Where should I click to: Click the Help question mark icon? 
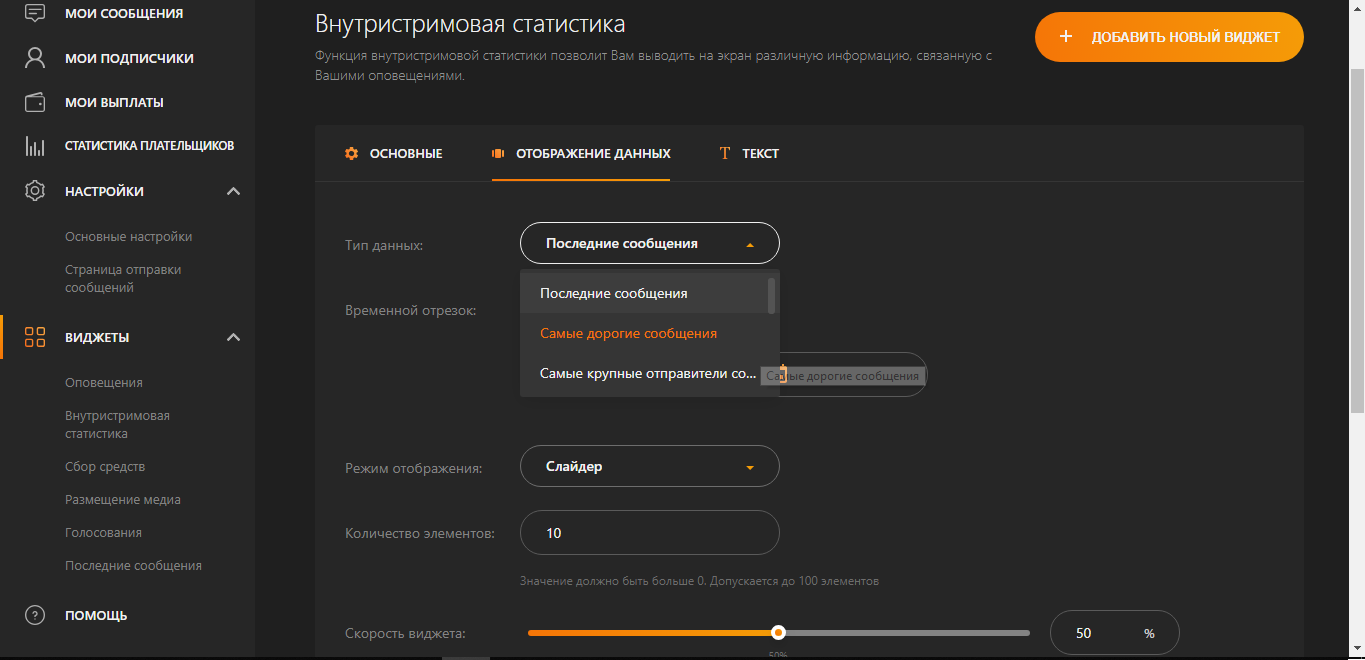(35, 615)
